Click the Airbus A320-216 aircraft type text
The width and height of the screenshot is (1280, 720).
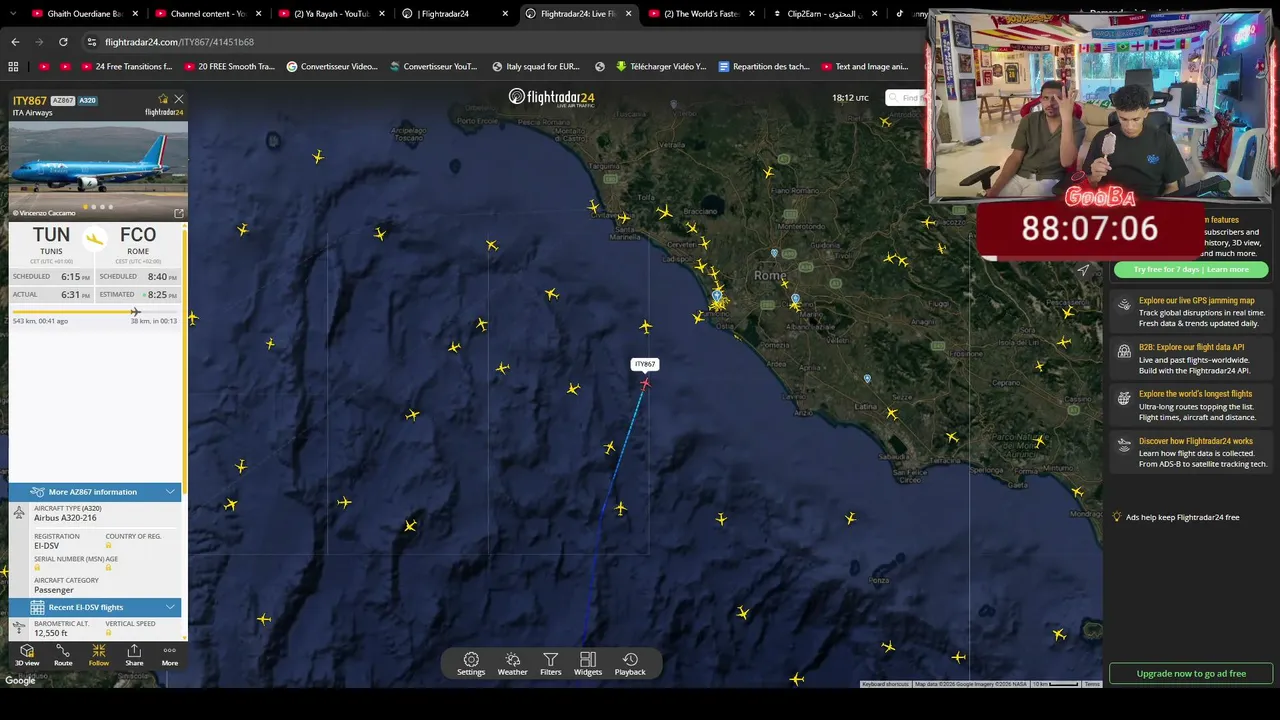click(x=65, y=518)
